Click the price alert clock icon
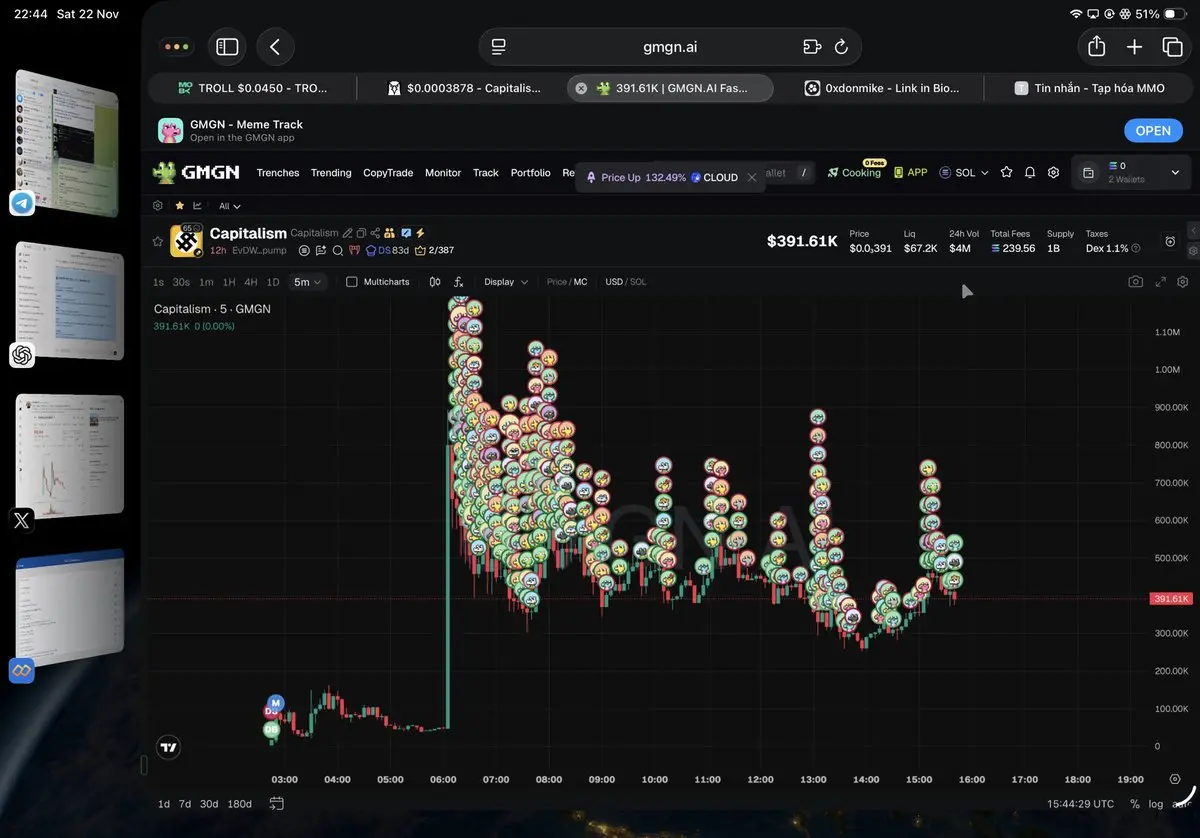Viewport: 1200px width, 838px height. click(x=1170, y=241)
